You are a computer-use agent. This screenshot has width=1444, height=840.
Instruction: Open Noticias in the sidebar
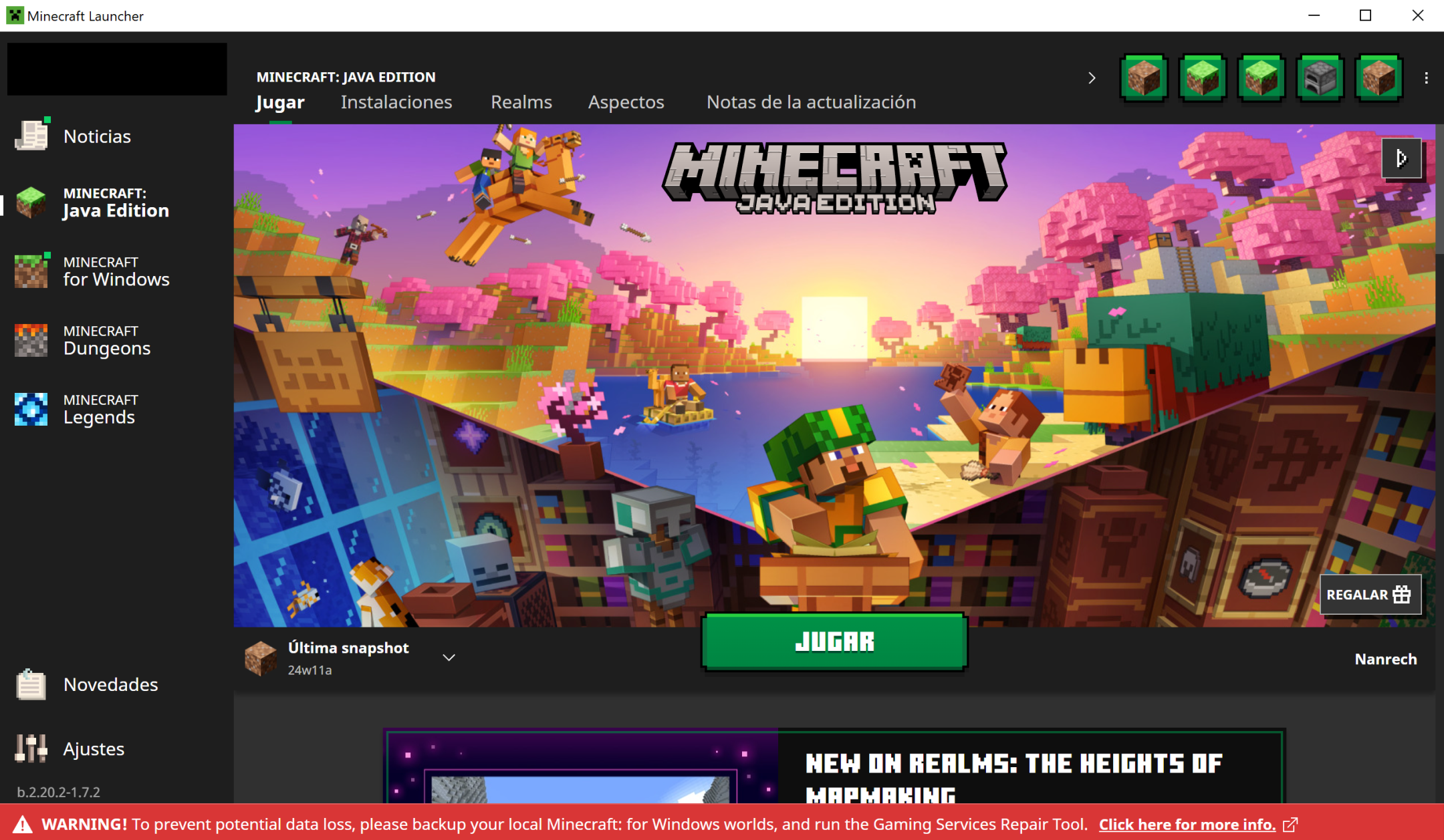pos(96,136)
